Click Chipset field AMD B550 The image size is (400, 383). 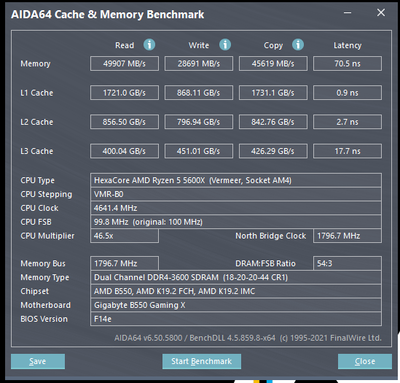coord(236,291)
